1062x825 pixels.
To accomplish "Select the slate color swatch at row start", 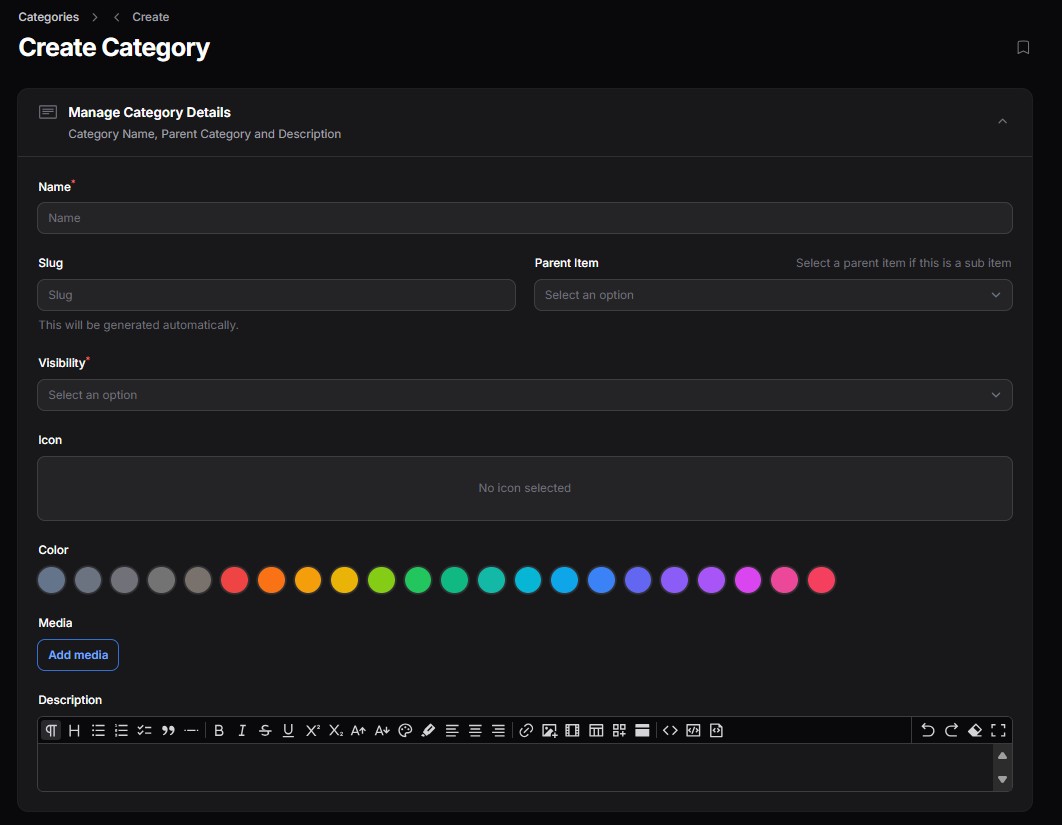I will coord(51,580).
